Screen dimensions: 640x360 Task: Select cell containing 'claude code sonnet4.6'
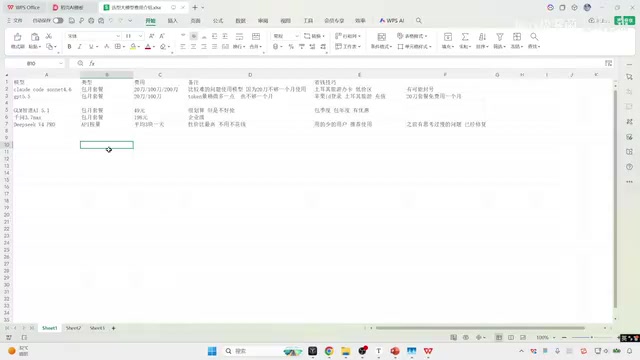(x=47, y=89)
